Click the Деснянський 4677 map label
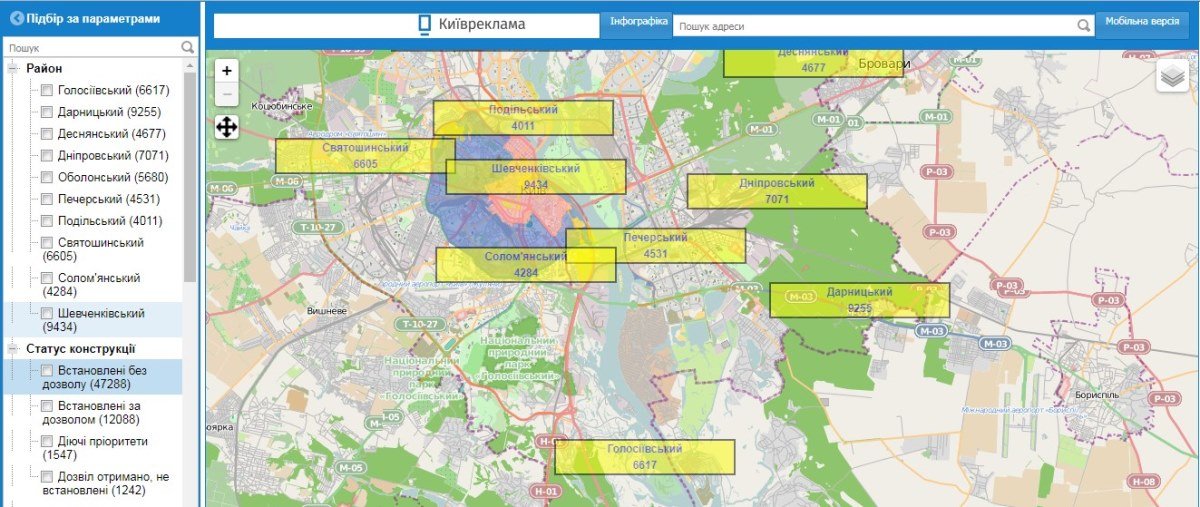The width and height of the screenshot is (1200, 507). tap(813, 62)
